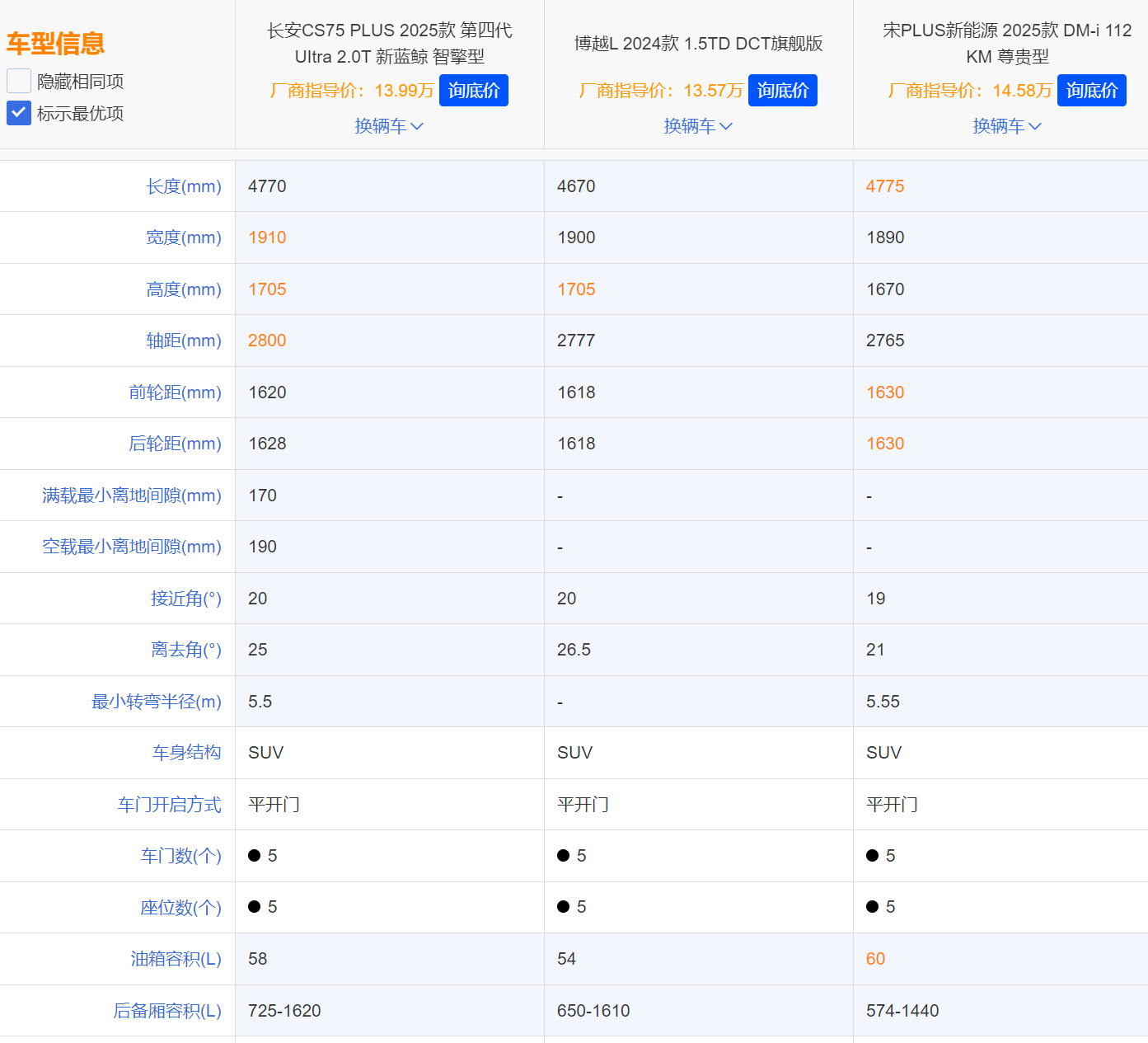1148x1043 pixels.
Task: Uncheck the 标示最优项 checkbox
Action: pos(19,113)
